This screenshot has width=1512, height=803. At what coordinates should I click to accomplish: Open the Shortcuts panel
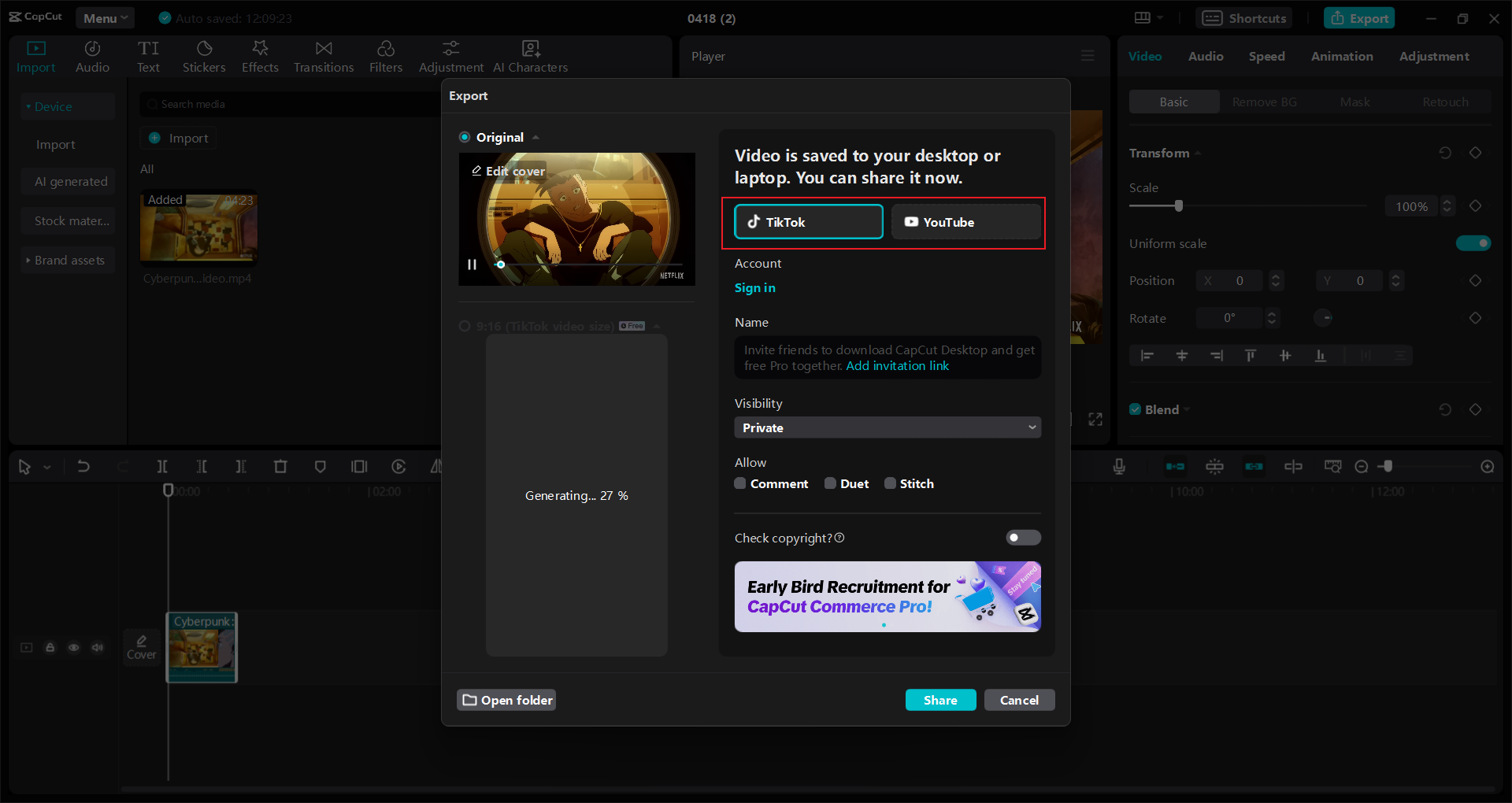(1244, 18)
